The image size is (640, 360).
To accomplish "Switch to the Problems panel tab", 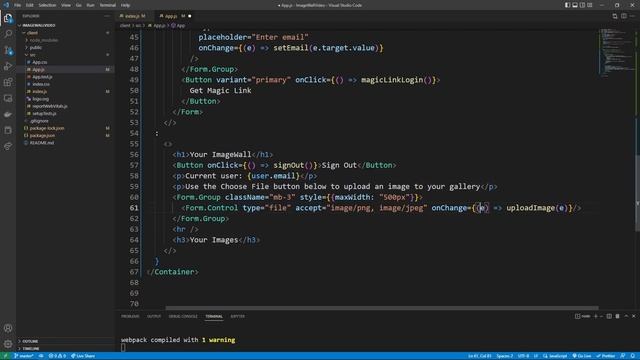I will point(130,316).
